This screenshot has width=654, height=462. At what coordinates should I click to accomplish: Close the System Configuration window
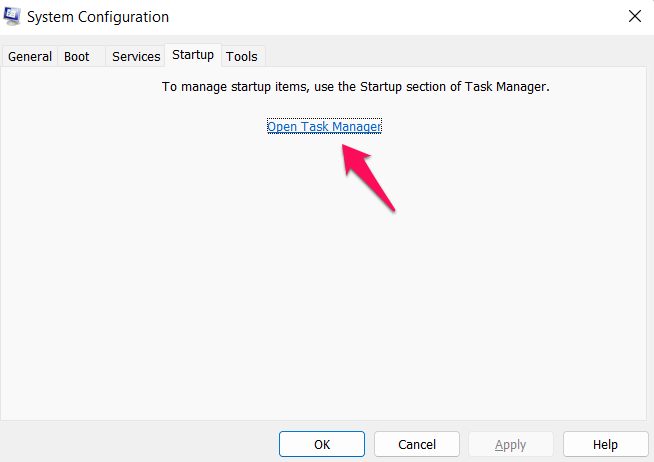[634, 17]
